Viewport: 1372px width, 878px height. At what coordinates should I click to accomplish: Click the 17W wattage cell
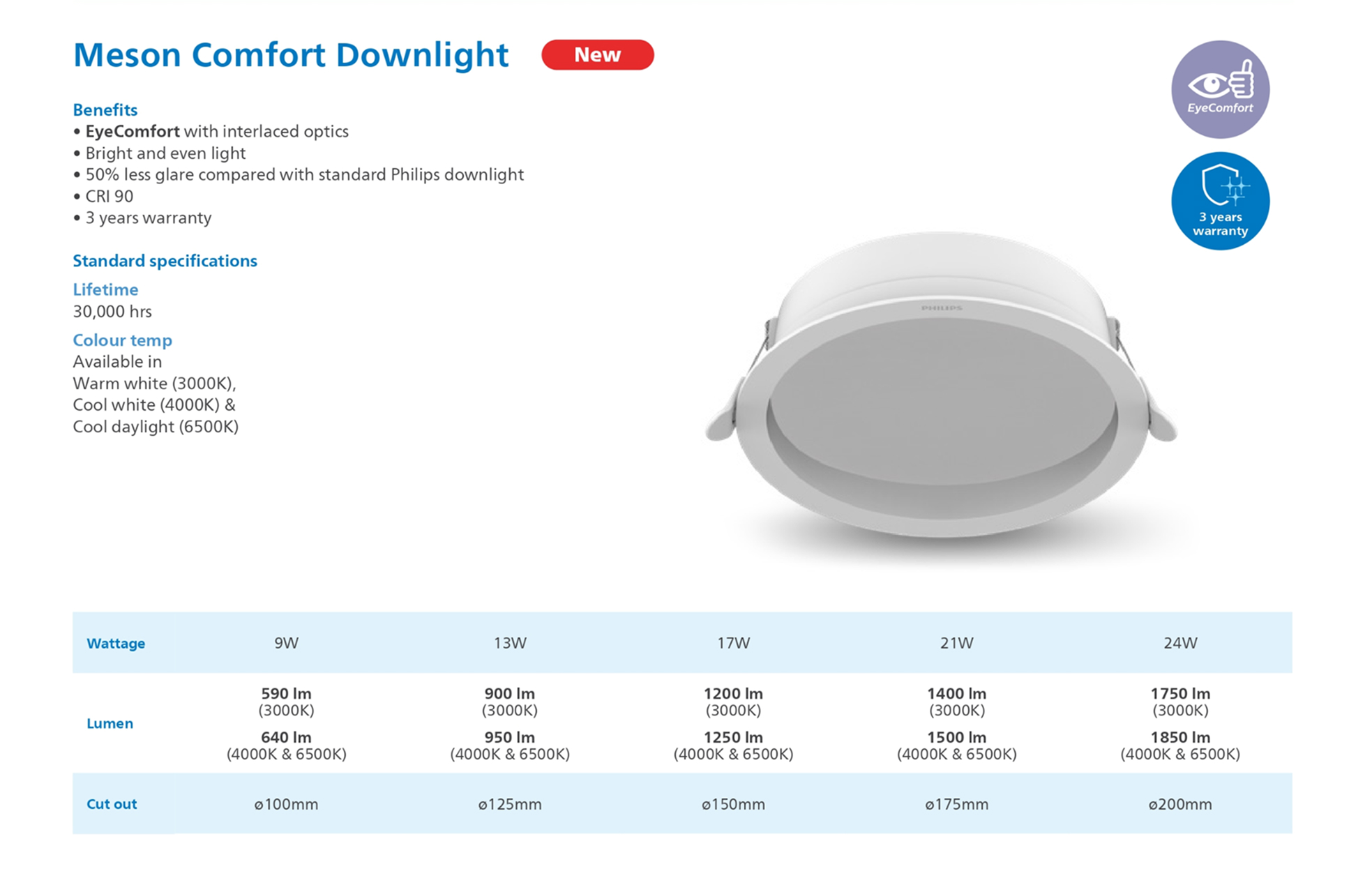point(733,643)
